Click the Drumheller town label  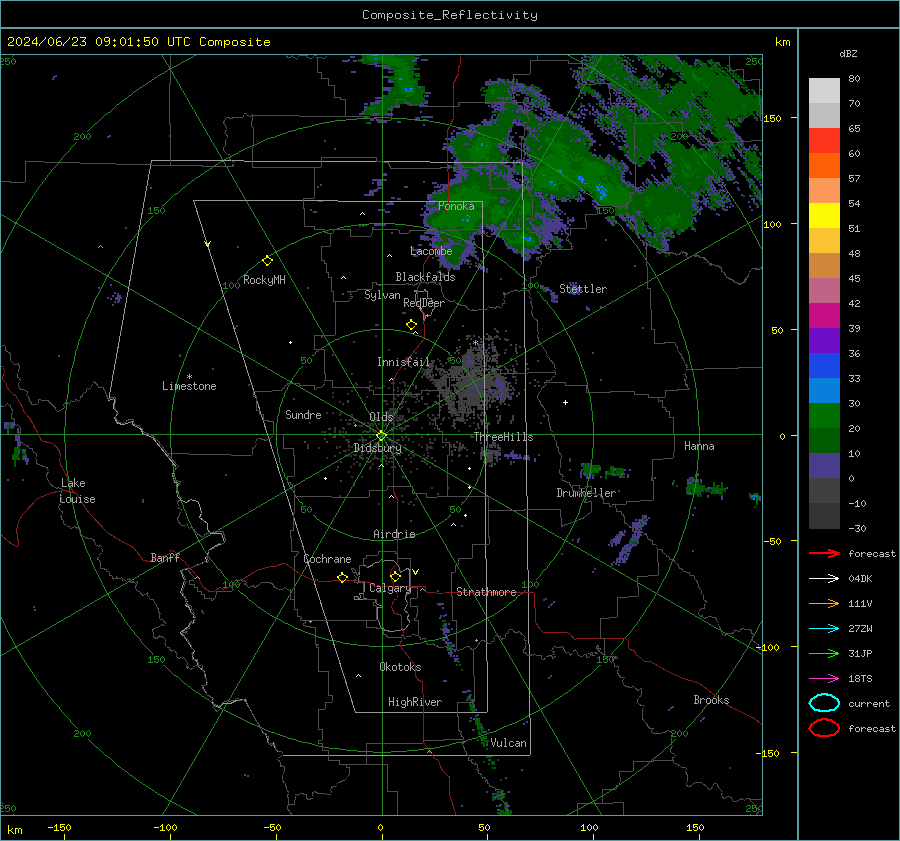click(586, 493)
